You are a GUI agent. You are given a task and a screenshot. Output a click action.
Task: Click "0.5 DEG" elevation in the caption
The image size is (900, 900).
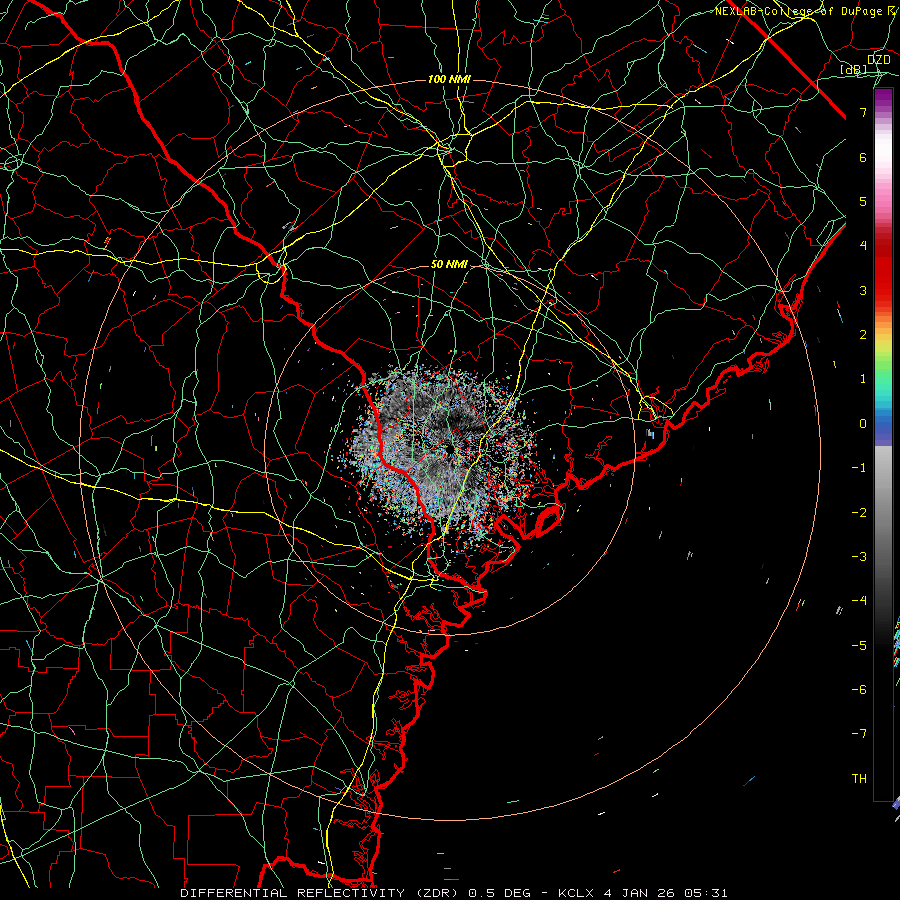coord(499,893)
